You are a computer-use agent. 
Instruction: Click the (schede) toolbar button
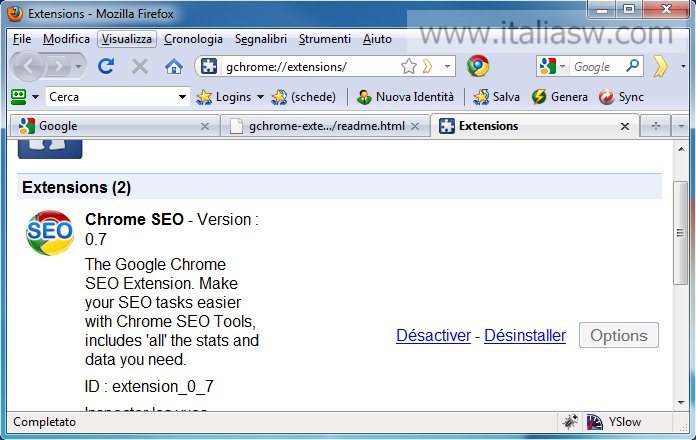304,97
